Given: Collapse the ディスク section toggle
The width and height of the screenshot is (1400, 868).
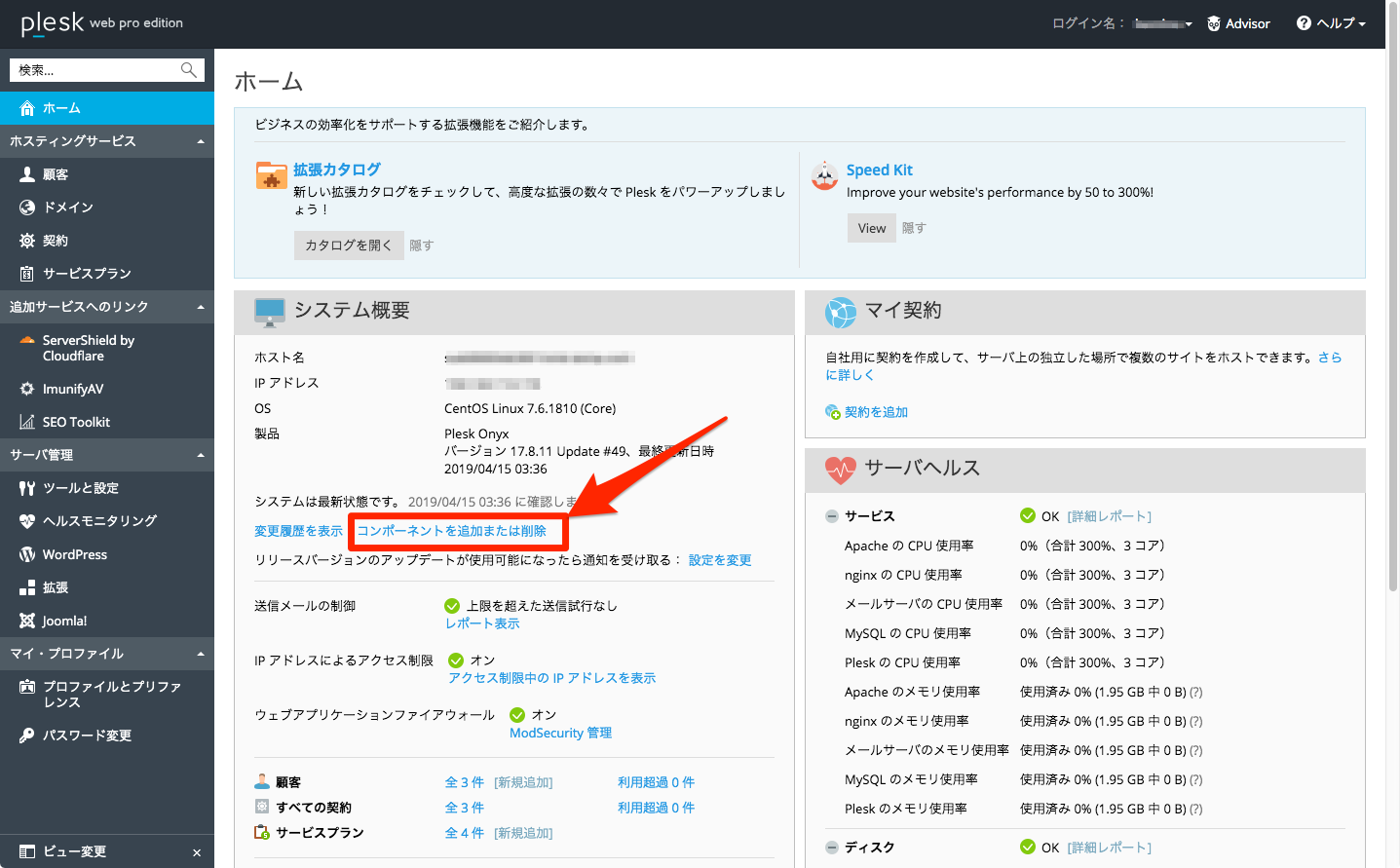Looking at the screenshot, I should click(832, 848).
